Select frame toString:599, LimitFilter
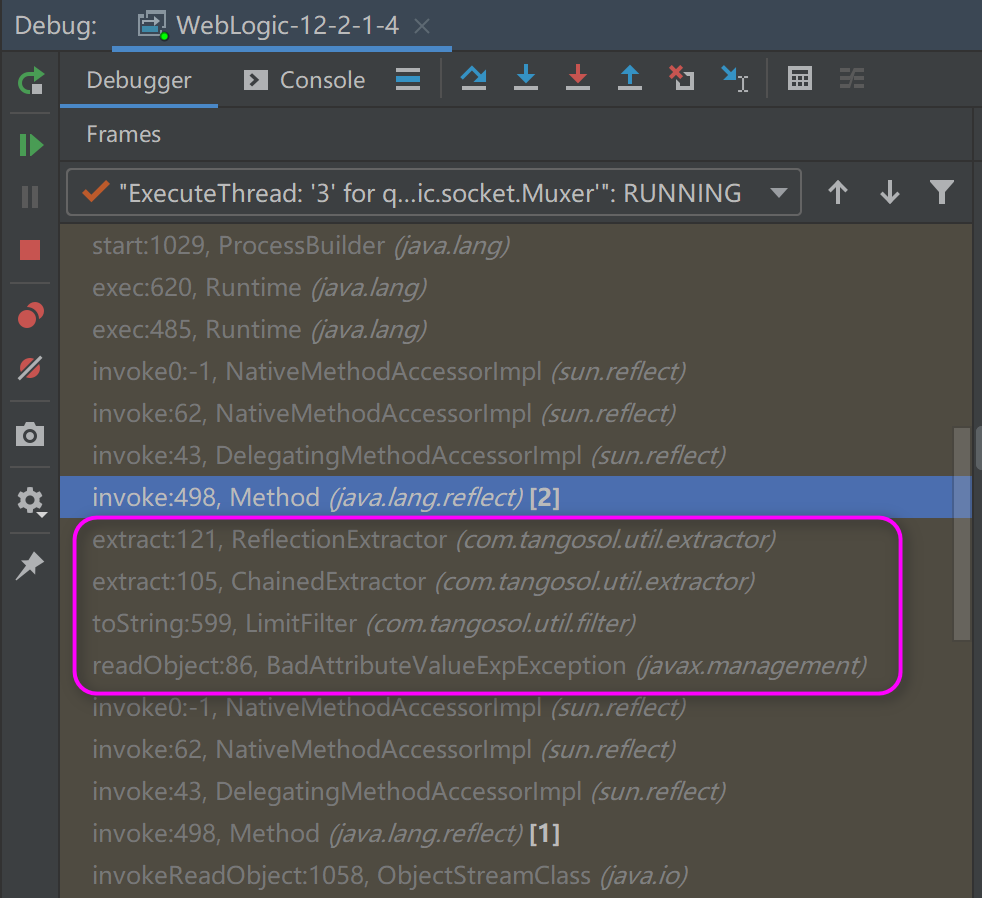 pyautogui.click(x=515, y=623)
